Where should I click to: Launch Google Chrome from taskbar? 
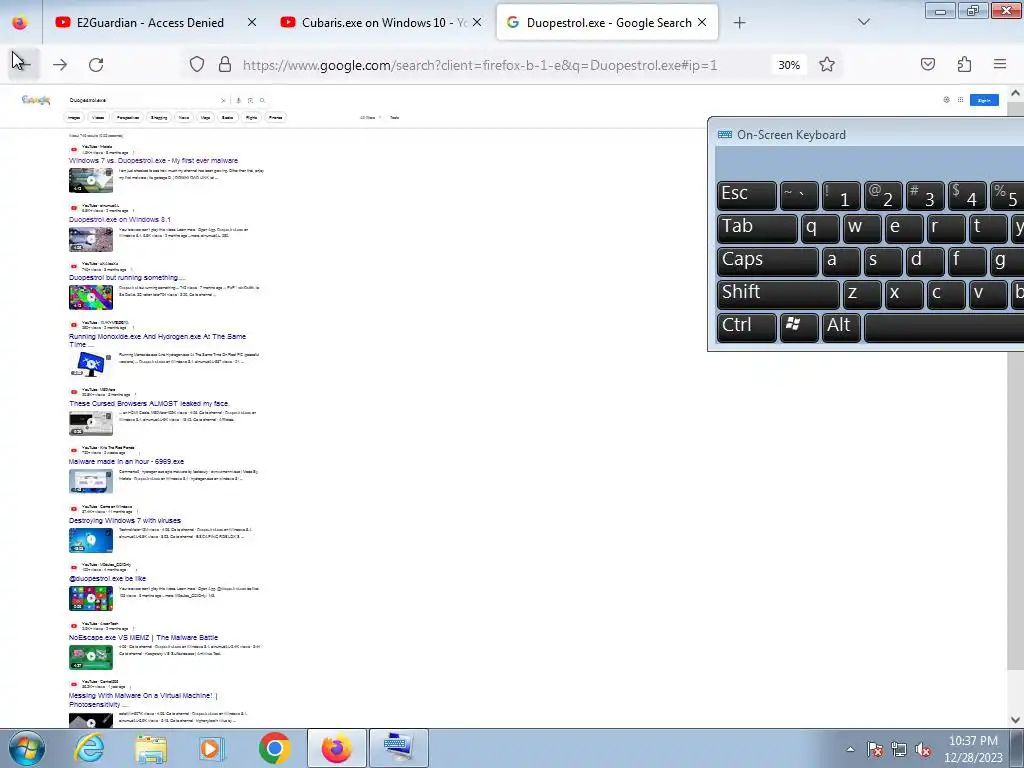pos(274,748)
